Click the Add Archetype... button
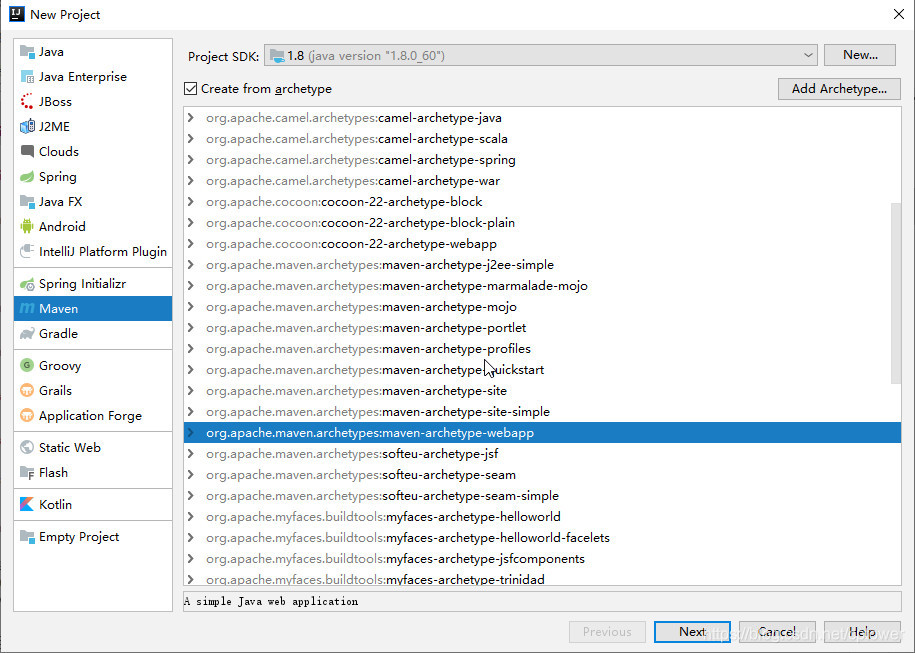Viewport: 915px width, 653px height. click(839, 89)
